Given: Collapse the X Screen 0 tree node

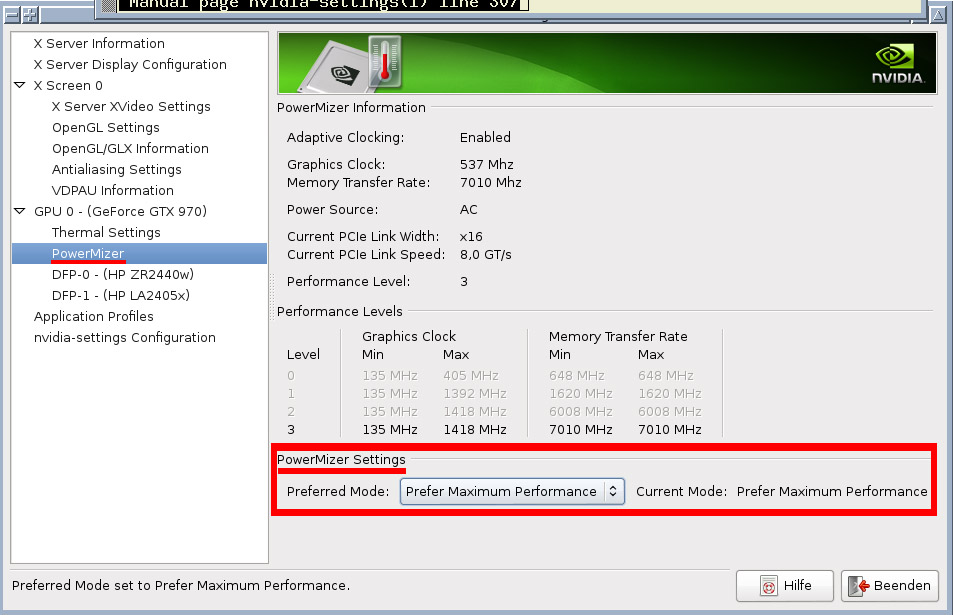Looking at the screenshot, I should 20,85.
